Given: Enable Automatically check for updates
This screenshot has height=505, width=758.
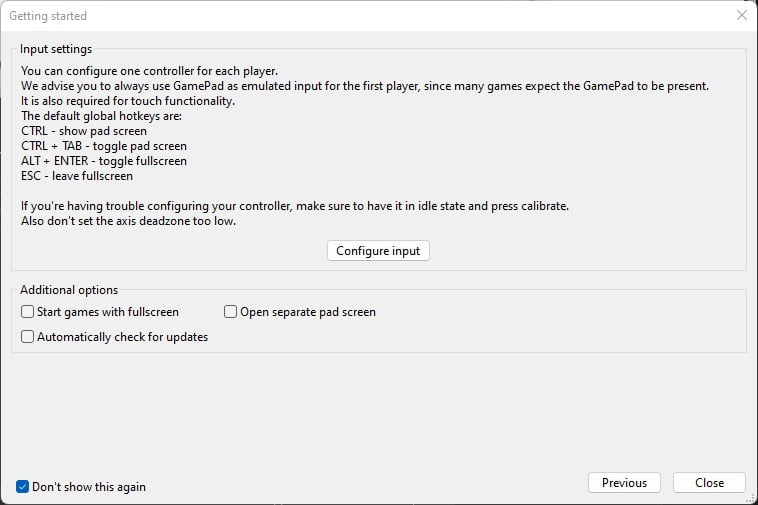Looking at the screenshot, I should [28, 336].
